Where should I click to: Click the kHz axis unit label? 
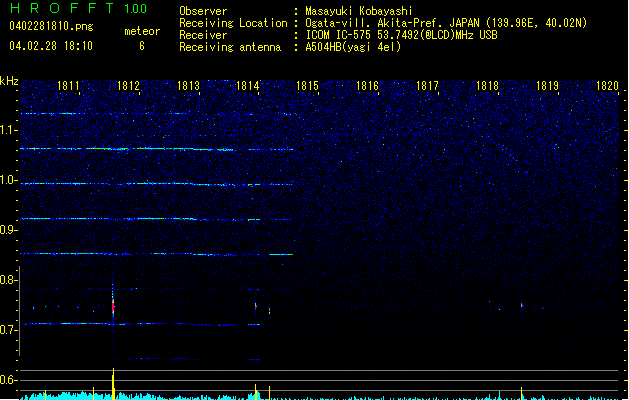[9, 81]
